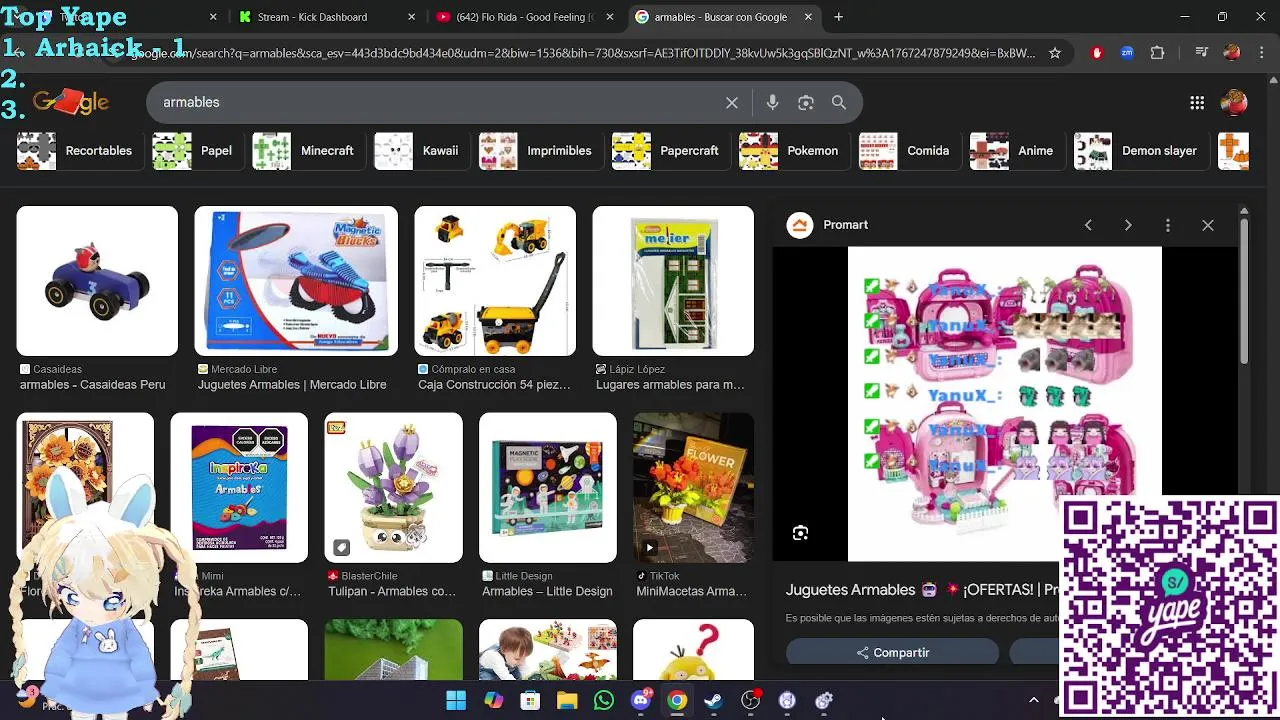Screen dimensions: 1280x720
Task: Click the Compartir share button
Action: pos(892,653)
